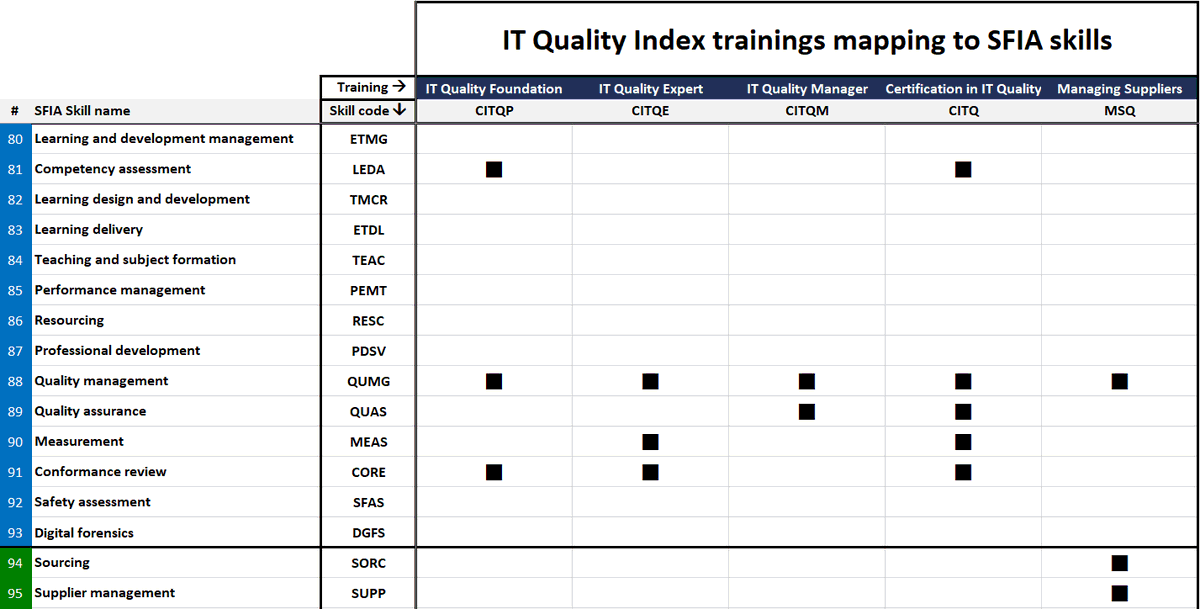Select the 'Conformance review' skill name
Image resolution: width=1200 pixels, height=609 pixels.
point(100,471)
